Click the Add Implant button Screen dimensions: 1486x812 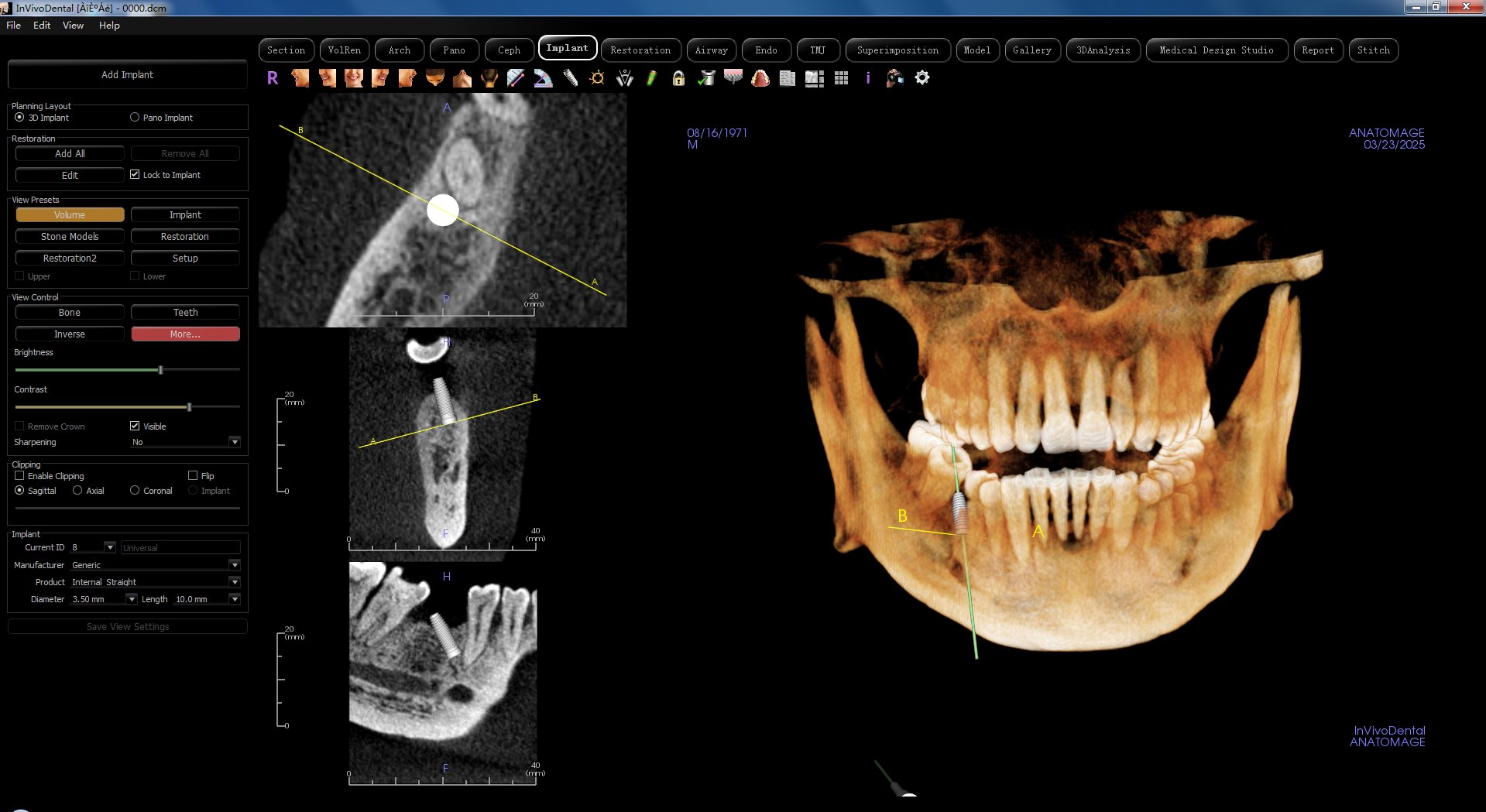[x=127, y=74]
